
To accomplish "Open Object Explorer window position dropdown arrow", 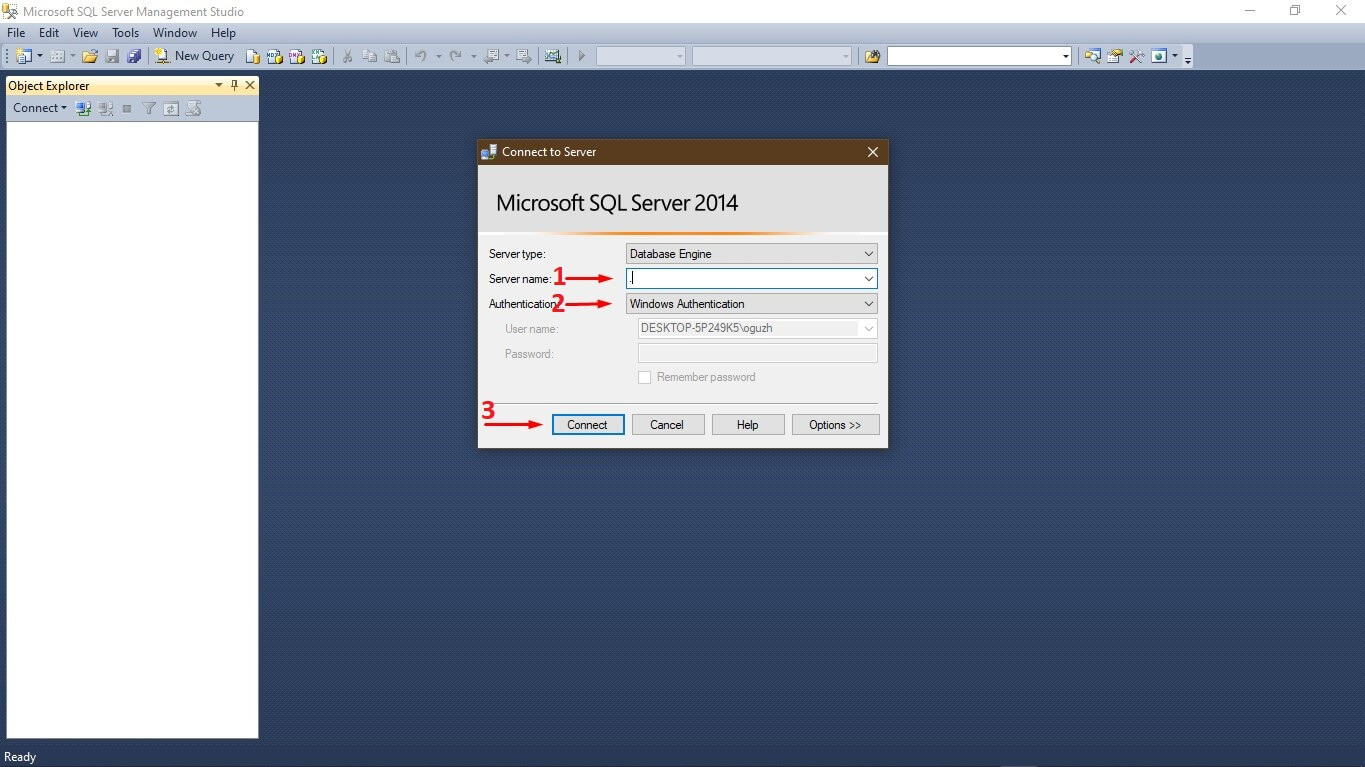I will click(x=219, y=86).
